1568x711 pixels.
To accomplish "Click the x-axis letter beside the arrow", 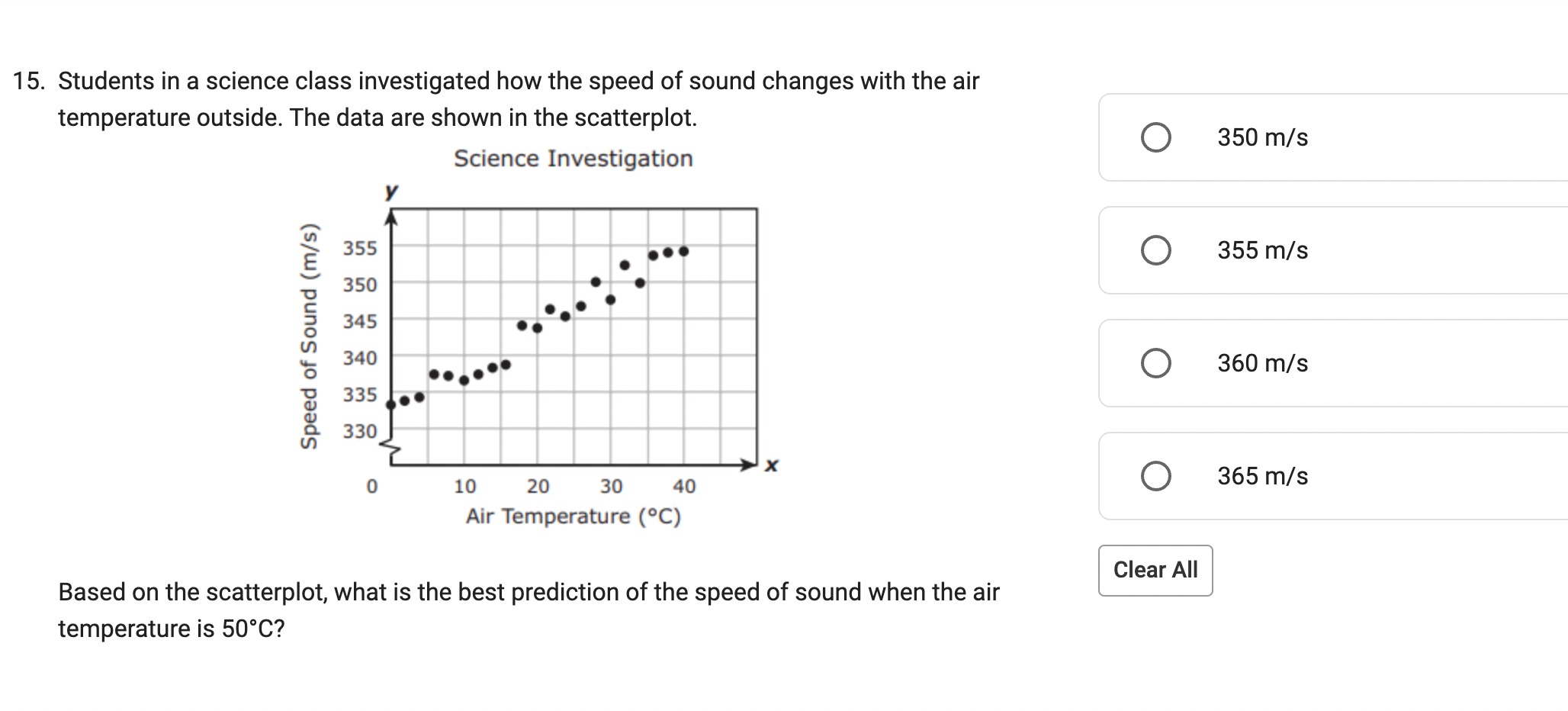I will (772, 465).
